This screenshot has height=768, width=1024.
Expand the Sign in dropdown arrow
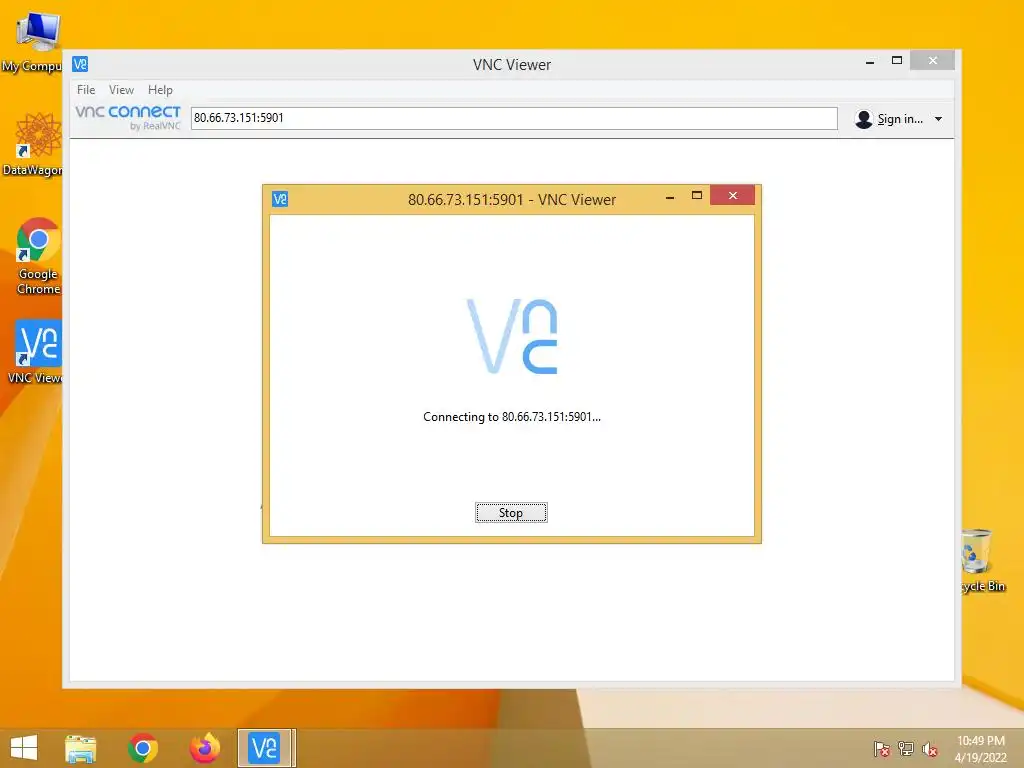(938, 119)
